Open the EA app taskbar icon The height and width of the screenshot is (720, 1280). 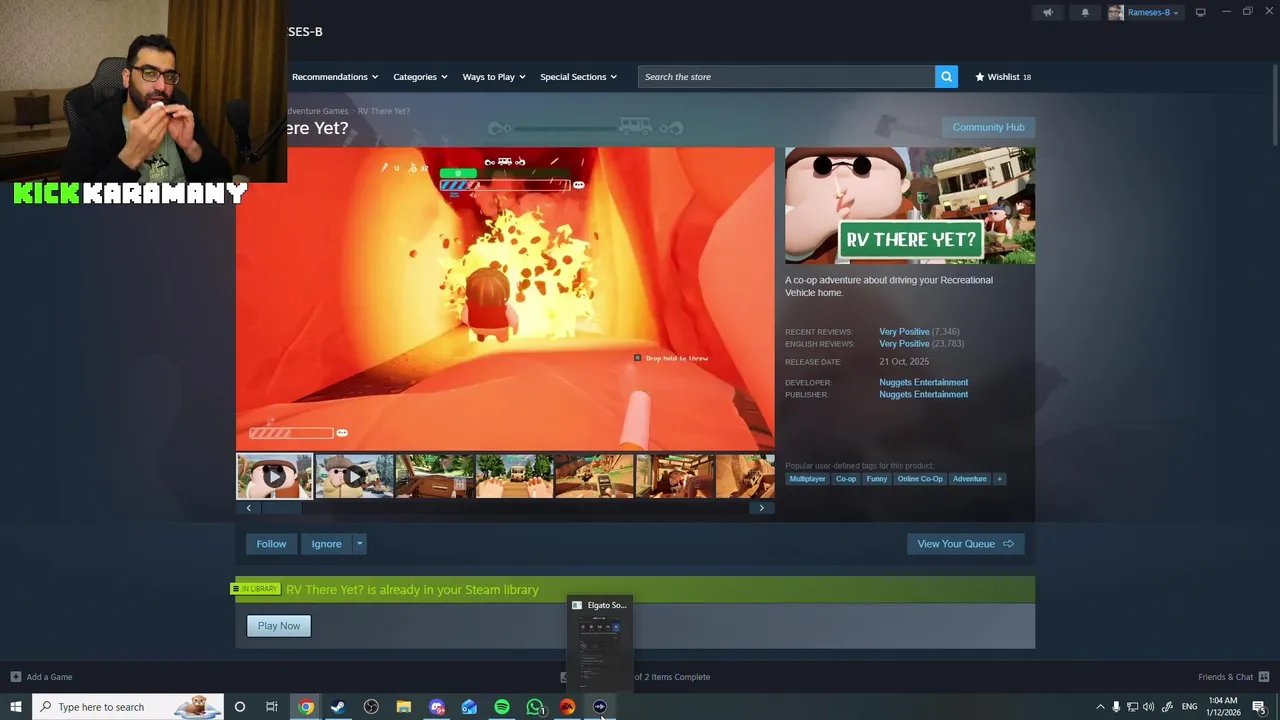pyautogui.click(x=567, y=707)
